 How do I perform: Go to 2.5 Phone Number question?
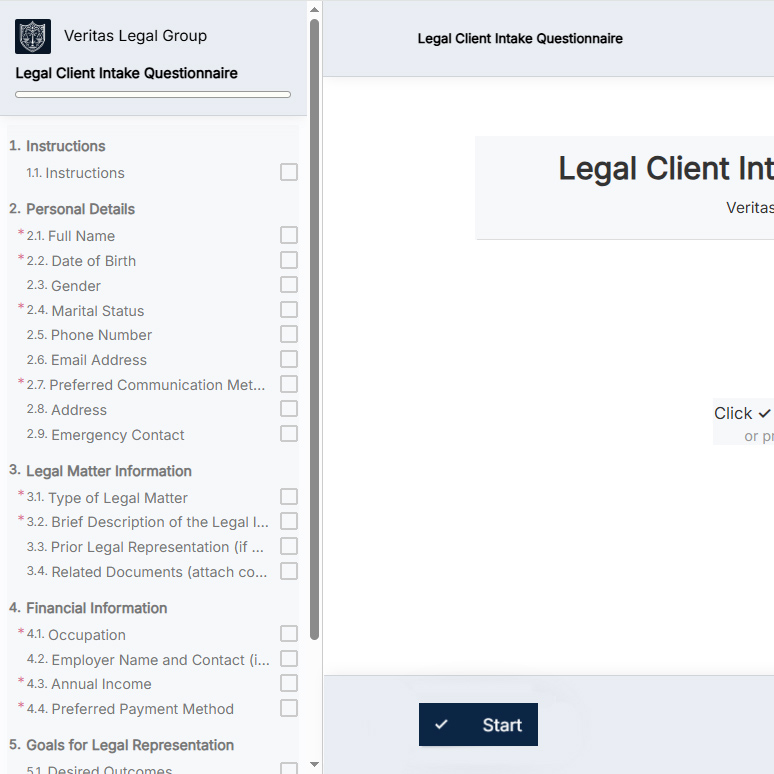coord(89,335)
